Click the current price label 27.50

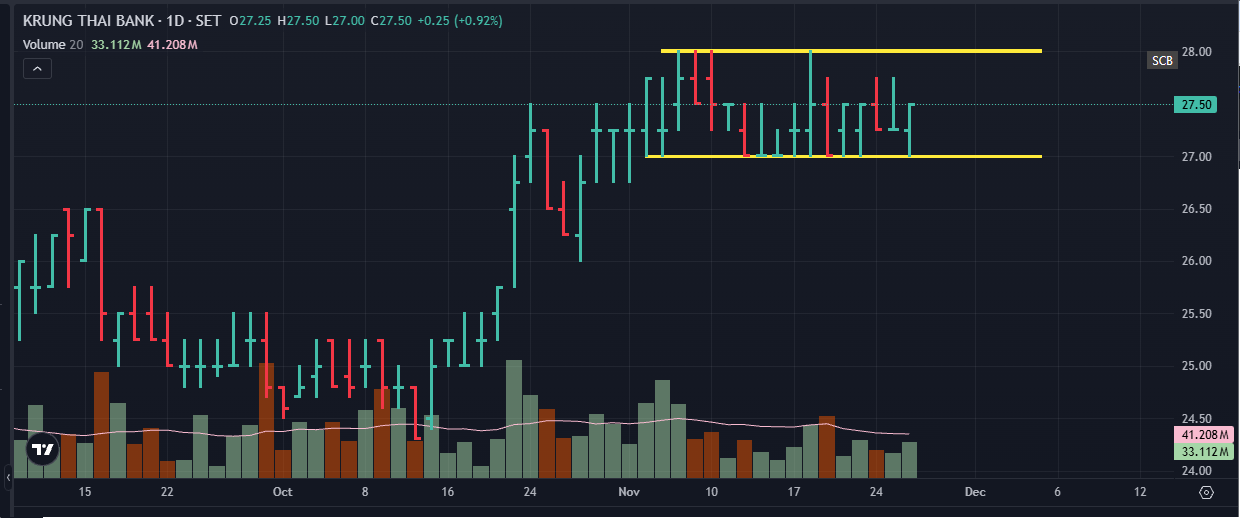pyautogui.click(x=1197, y=104)
